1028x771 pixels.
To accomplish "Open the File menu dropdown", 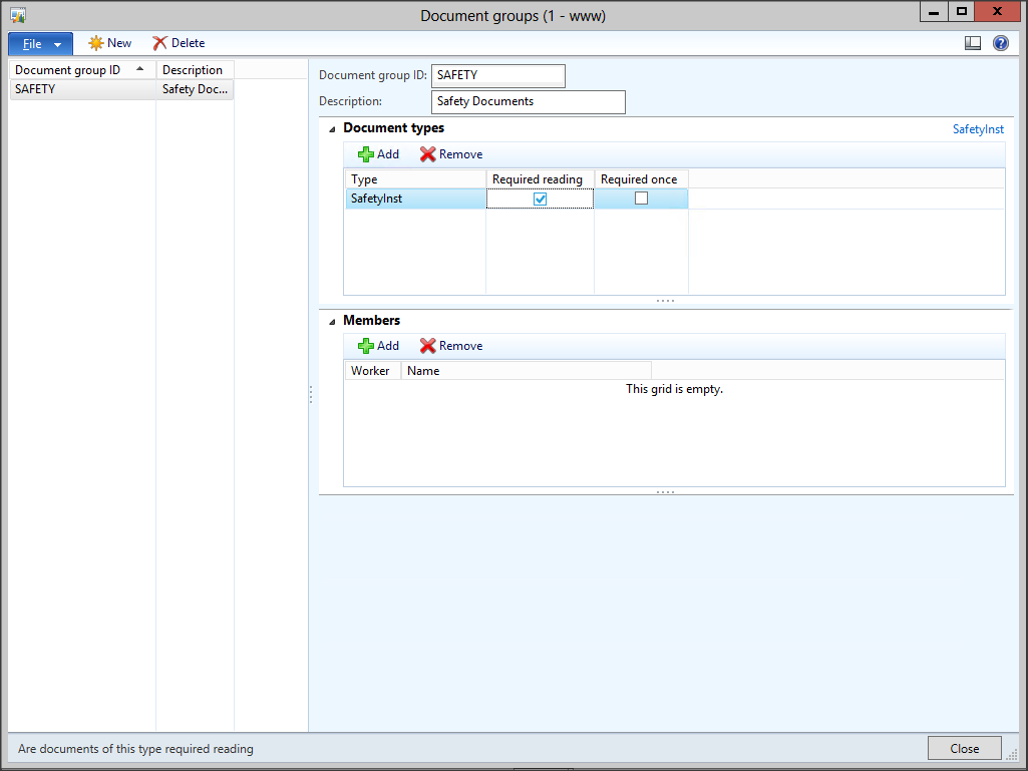I will click(40, 44).
